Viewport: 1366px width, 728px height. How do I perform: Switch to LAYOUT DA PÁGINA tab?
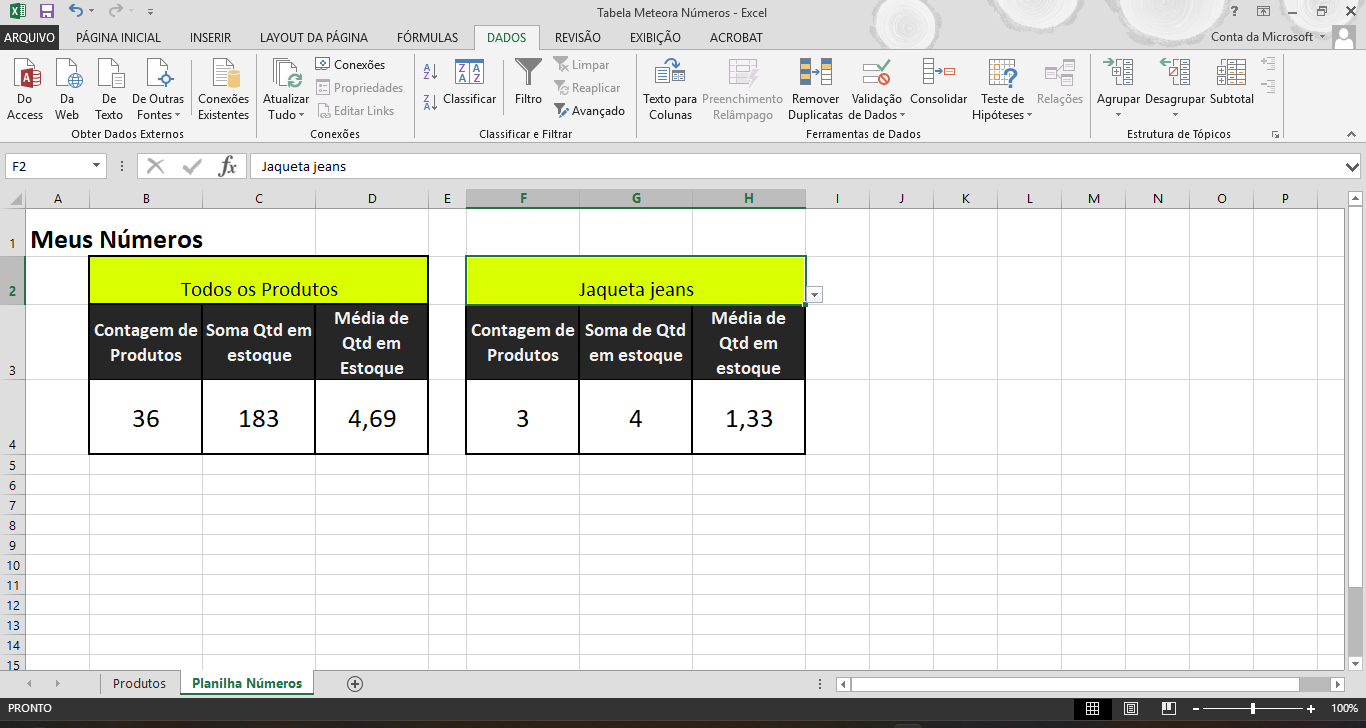pos(314,37)
